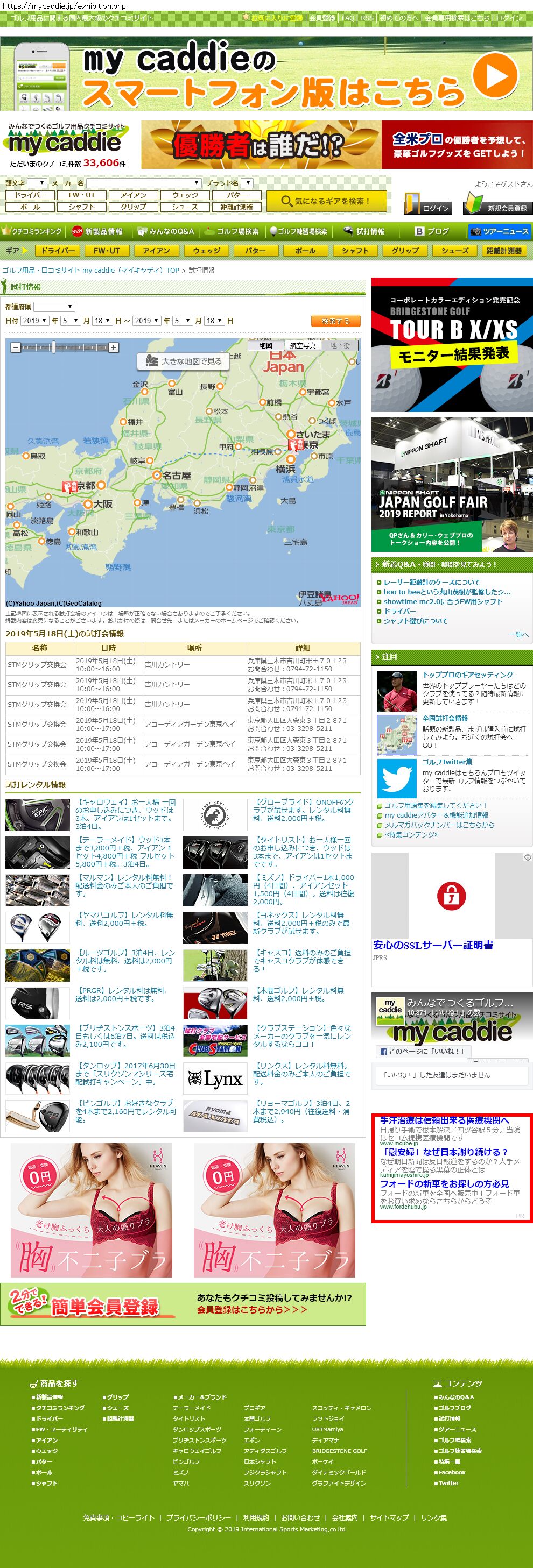Click the map zoom slider track

pos(65,347)
